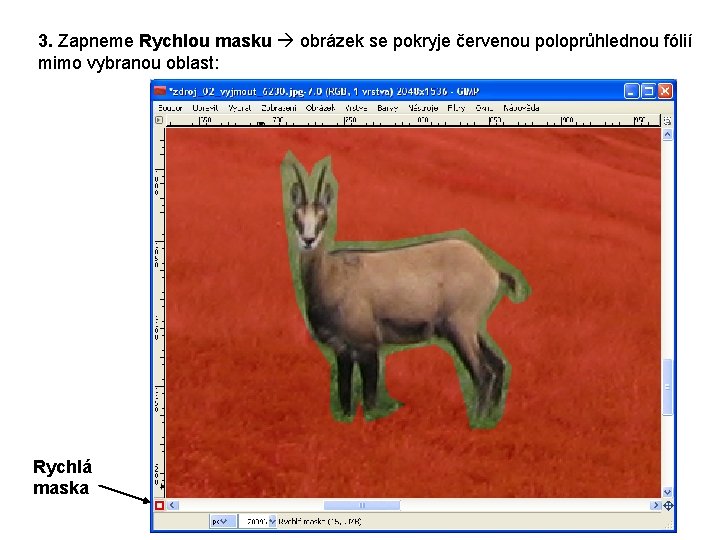Screen dimensions: 720x540
Task: Click the up arrow of vertical scrollbar
Action: pyautogui.click(x=667, y=135)
